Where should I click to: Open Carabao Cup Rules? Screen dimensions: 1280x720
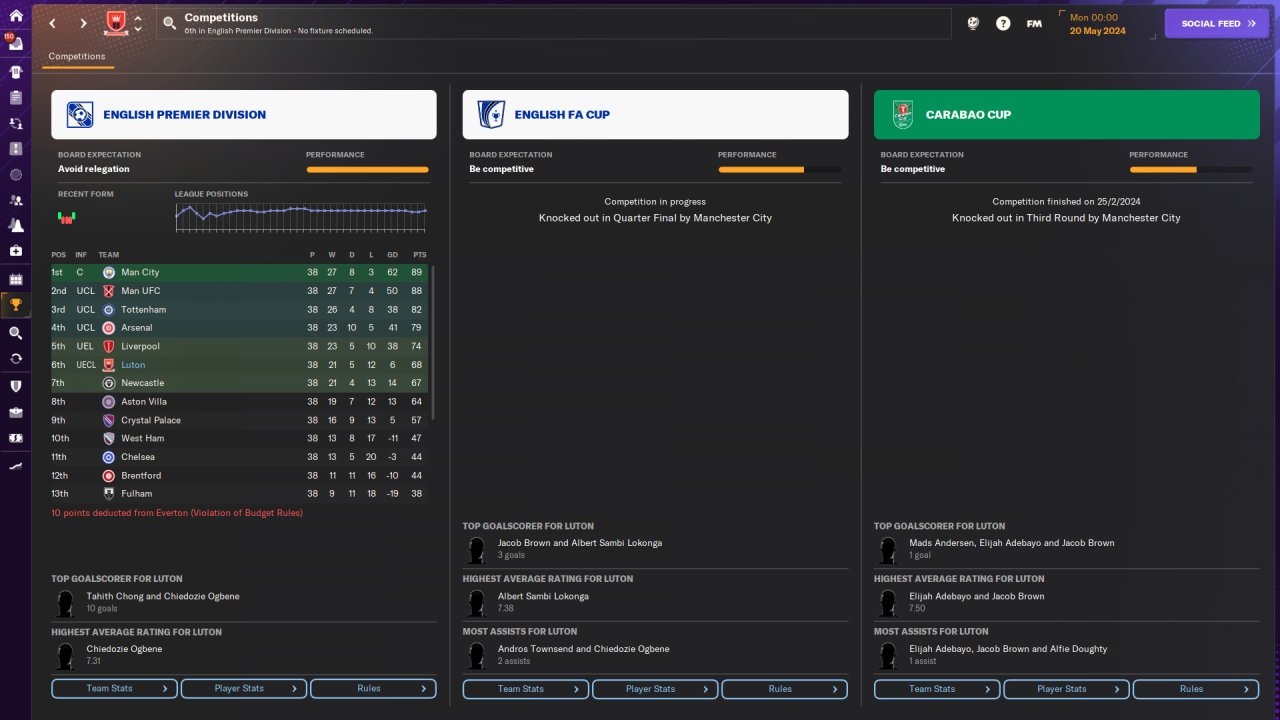click(x=1195, y=689)
